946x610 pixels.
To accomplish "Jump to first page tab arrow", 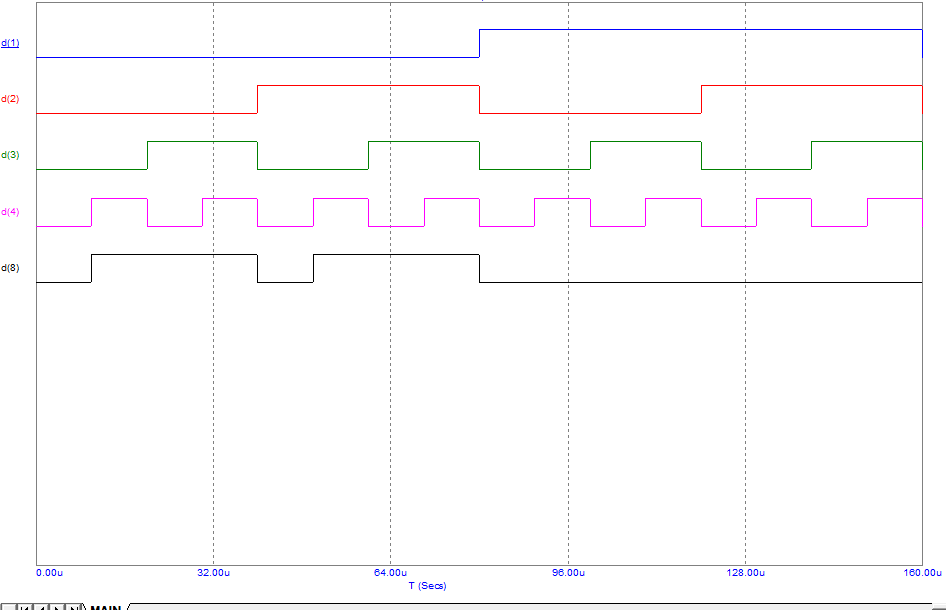I will (x=25, y=606).
